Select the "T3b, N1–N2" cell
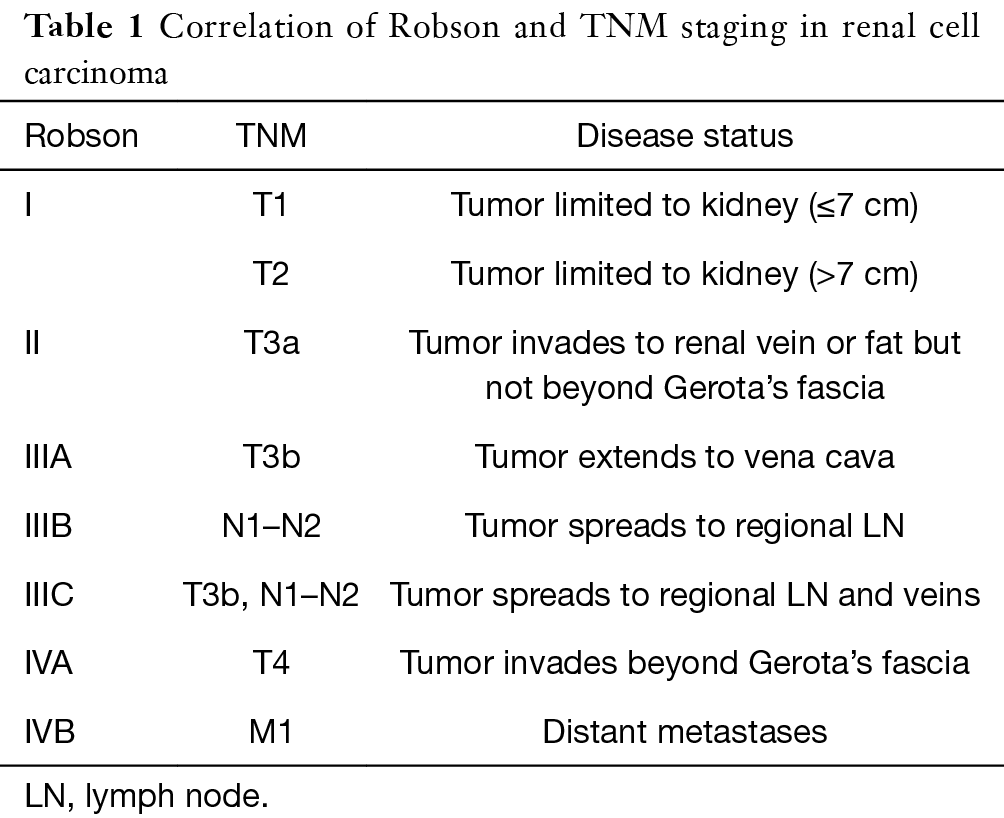Screen dimensions: 1004x818 pyautogui.click(x=270, y=595)
